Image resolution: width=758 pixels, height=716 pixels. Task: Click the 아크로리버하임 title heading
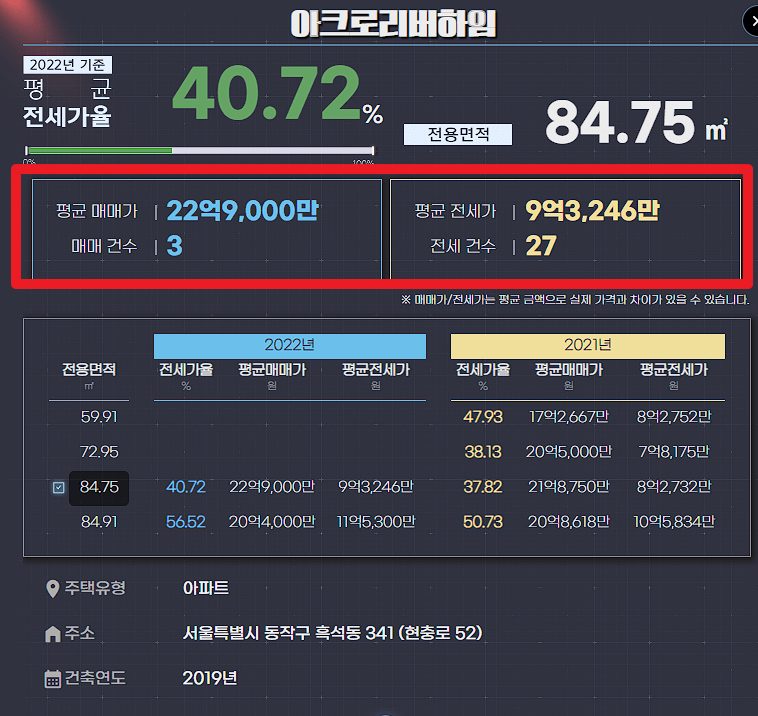click(x=393, y=23)
